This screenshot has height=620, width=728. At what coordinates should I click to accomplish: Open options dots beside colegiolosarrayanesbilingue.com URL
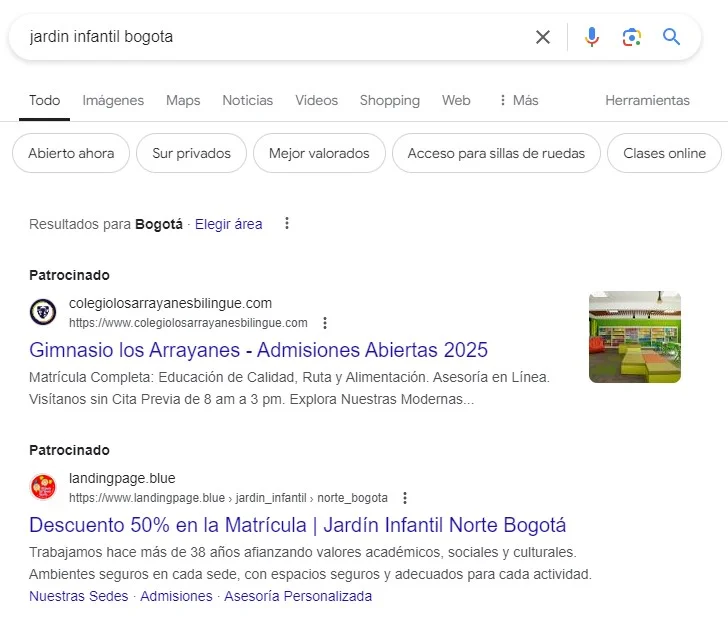(325, 323)
